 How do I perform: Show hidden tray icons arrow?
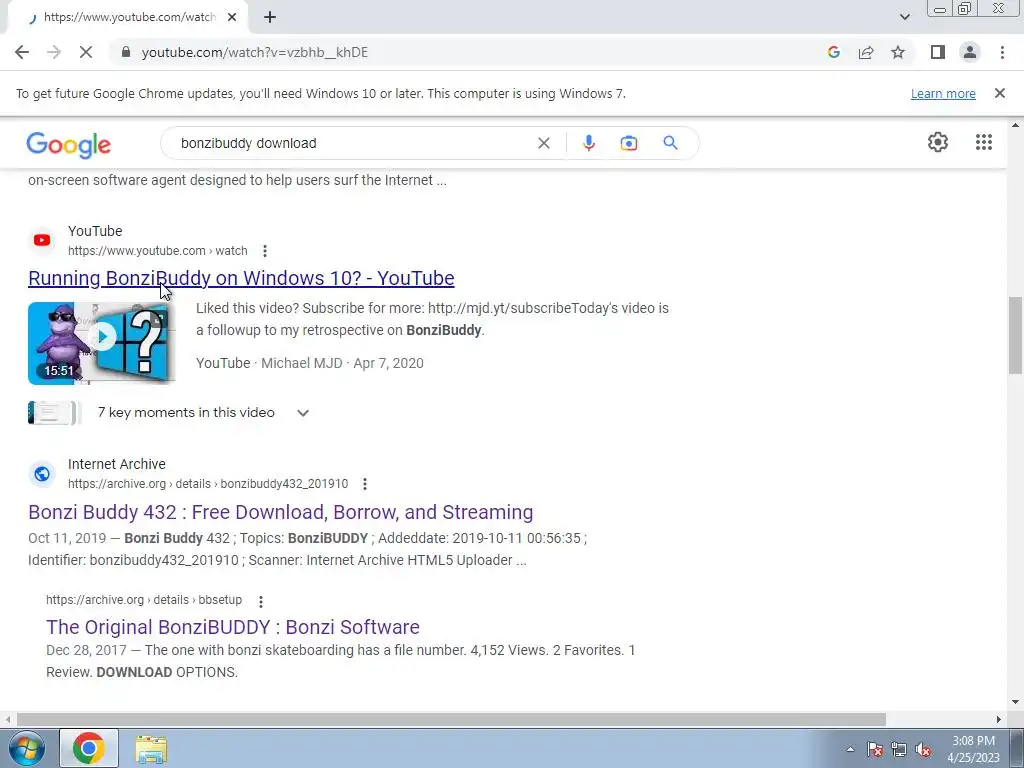pos(850,750)
